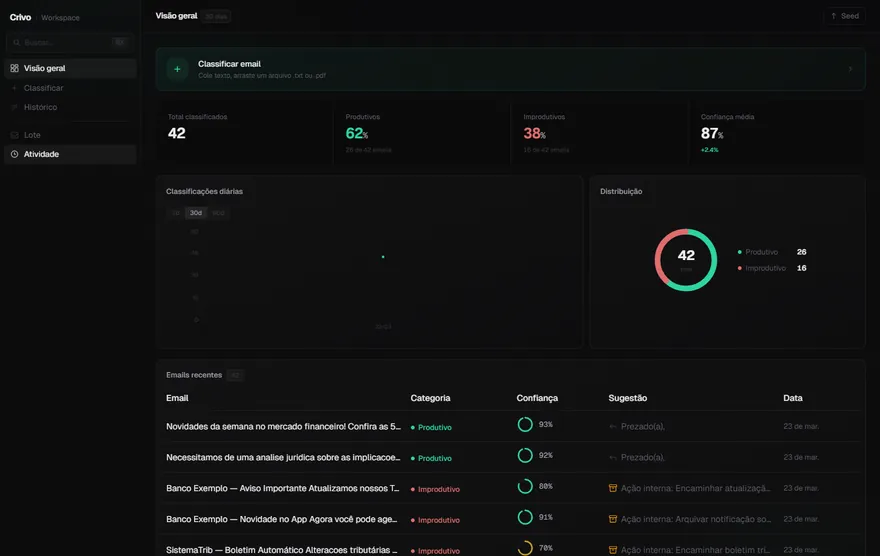
Task: Click 'Ação interna: Encaminhar boletim tri...' suggestion text
Action: pos(695,550)
